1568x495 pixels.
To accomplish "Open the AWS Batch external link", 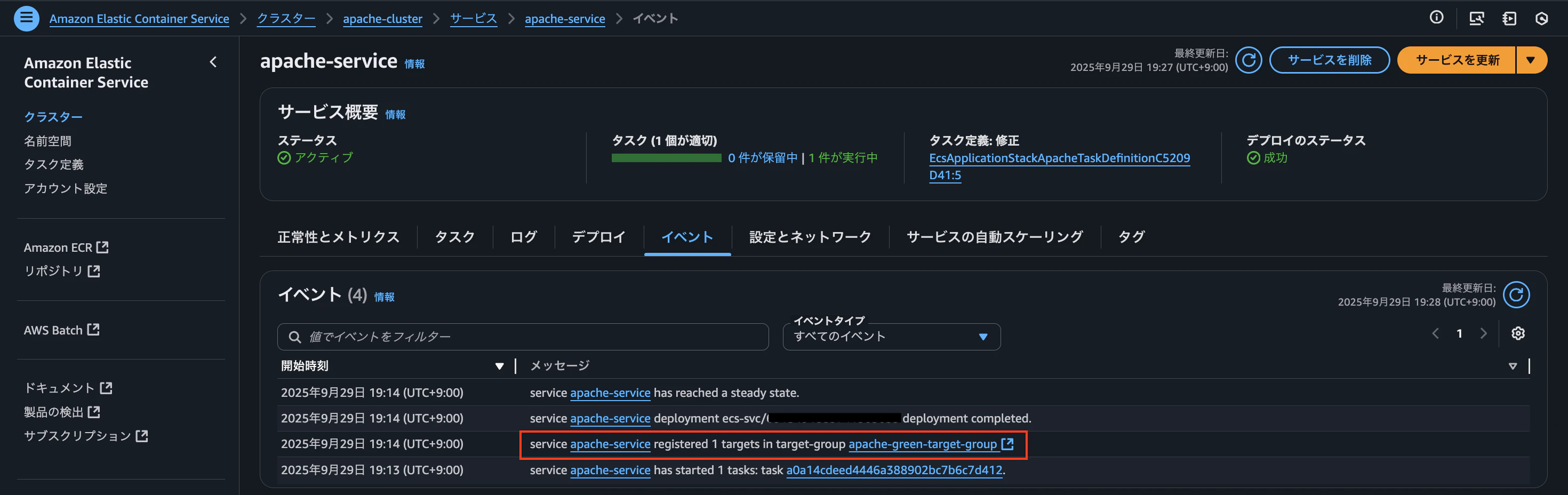I will pyautogui.click(x=61, y=330).
